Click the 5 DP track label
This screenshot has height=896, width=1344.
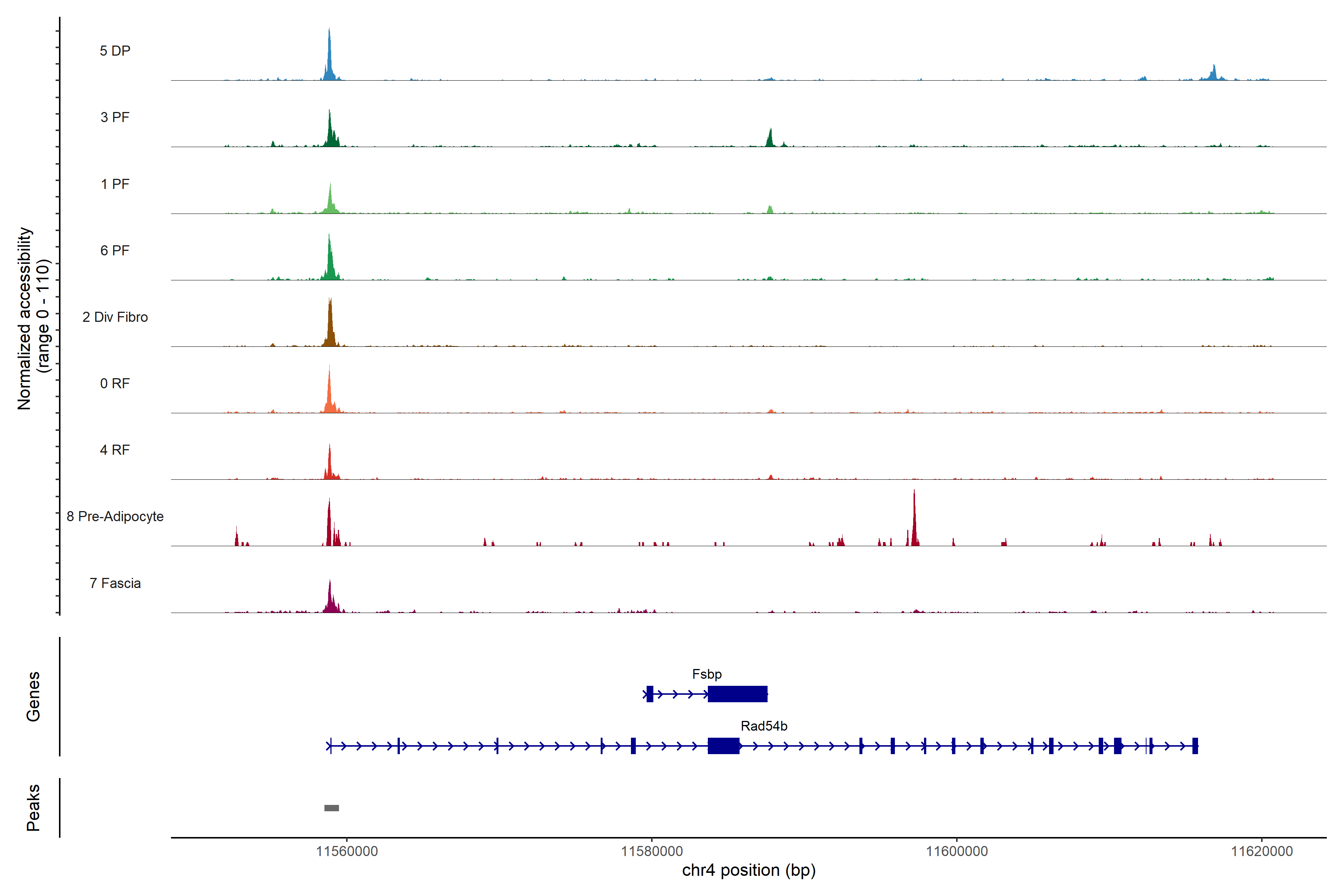click(115, 51)
